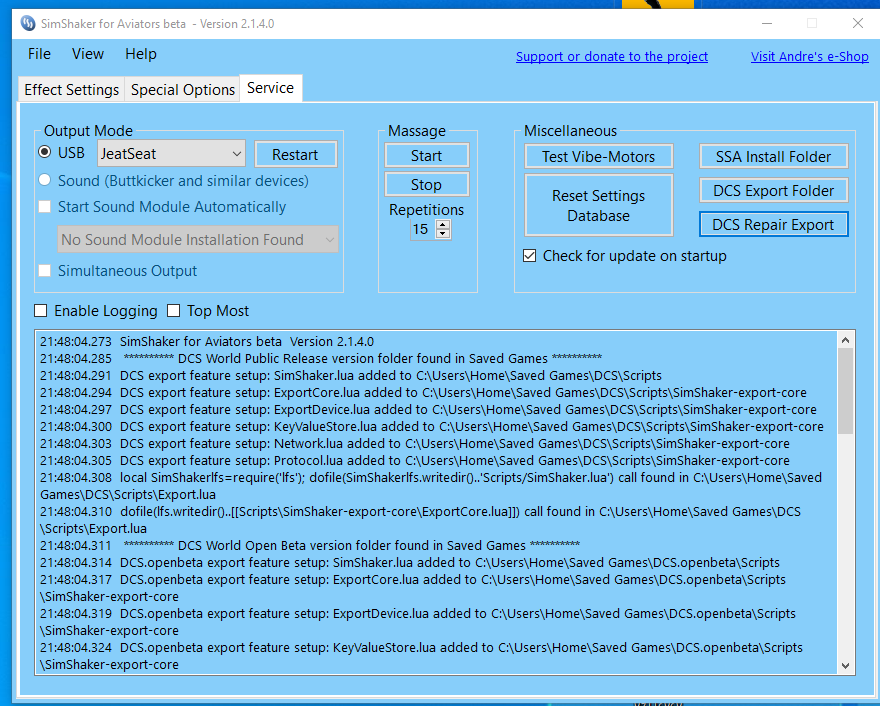Click log entry timestamped 21:48:04.294 about ExportCore.lua
This screenshot has width=880, height=706.
point(423,393)
